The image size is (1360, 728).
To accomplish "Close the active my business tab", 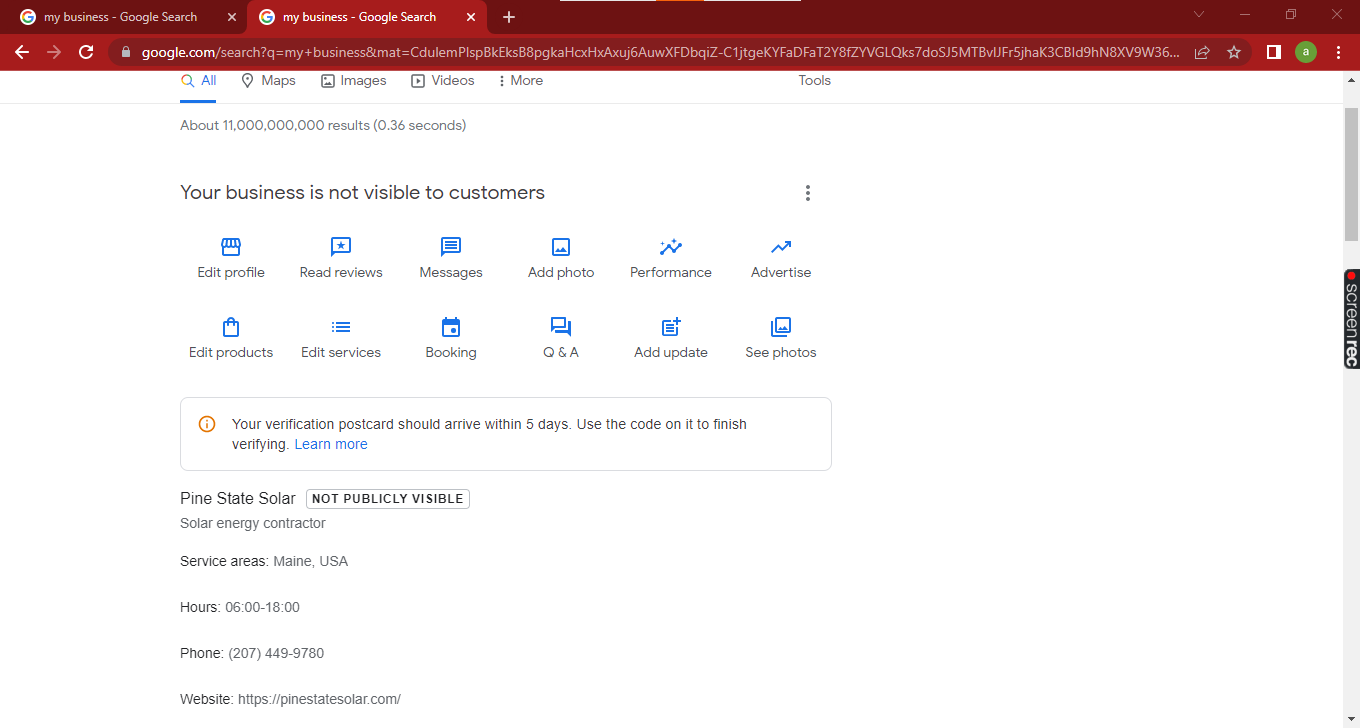I will point(471,17).
